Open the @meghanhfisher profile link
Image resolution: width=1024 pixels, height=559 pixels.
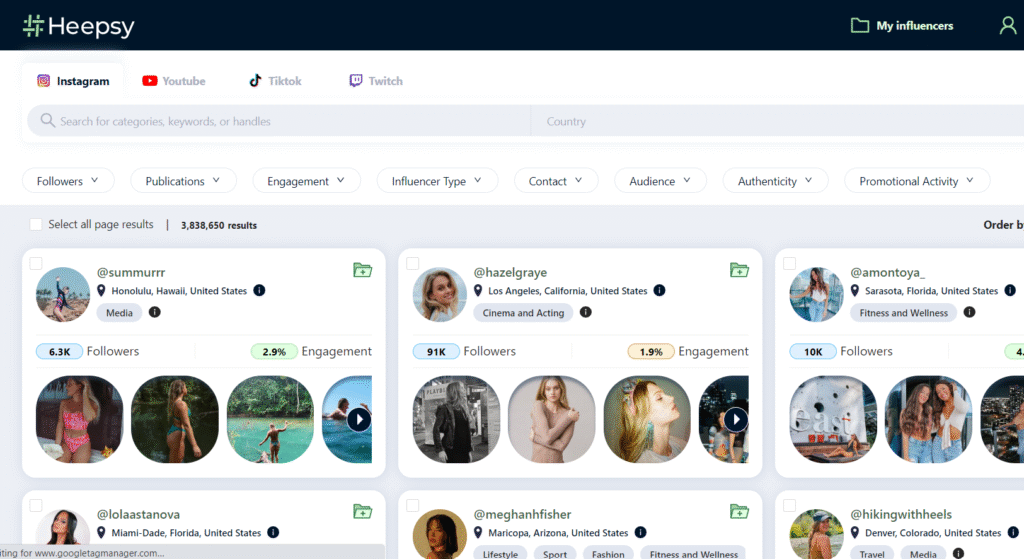coord(522,515)
